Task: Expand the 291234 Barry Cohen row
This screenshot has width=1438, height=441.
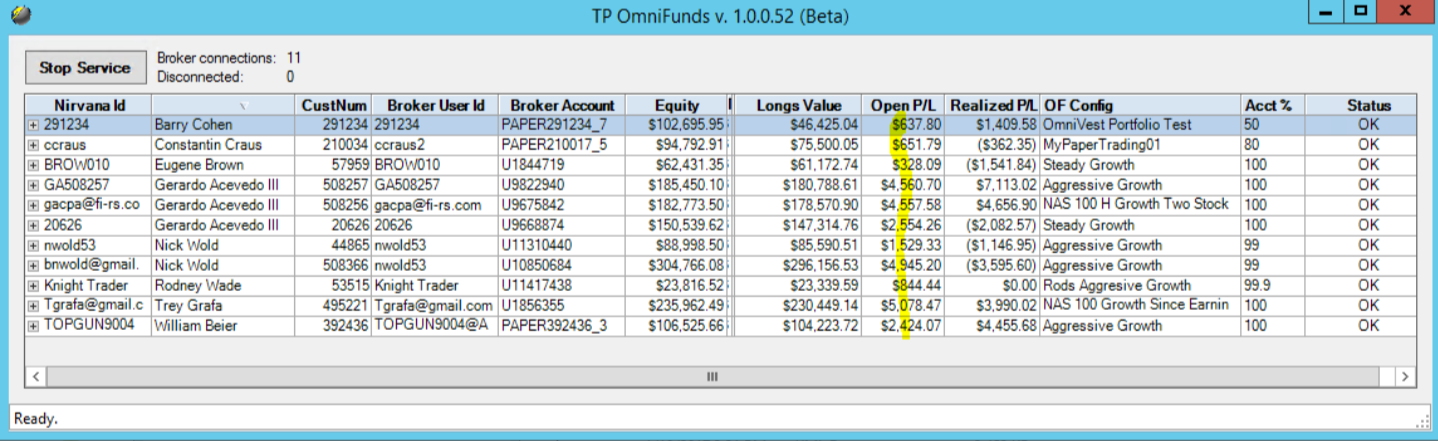Action: [33, 125]
